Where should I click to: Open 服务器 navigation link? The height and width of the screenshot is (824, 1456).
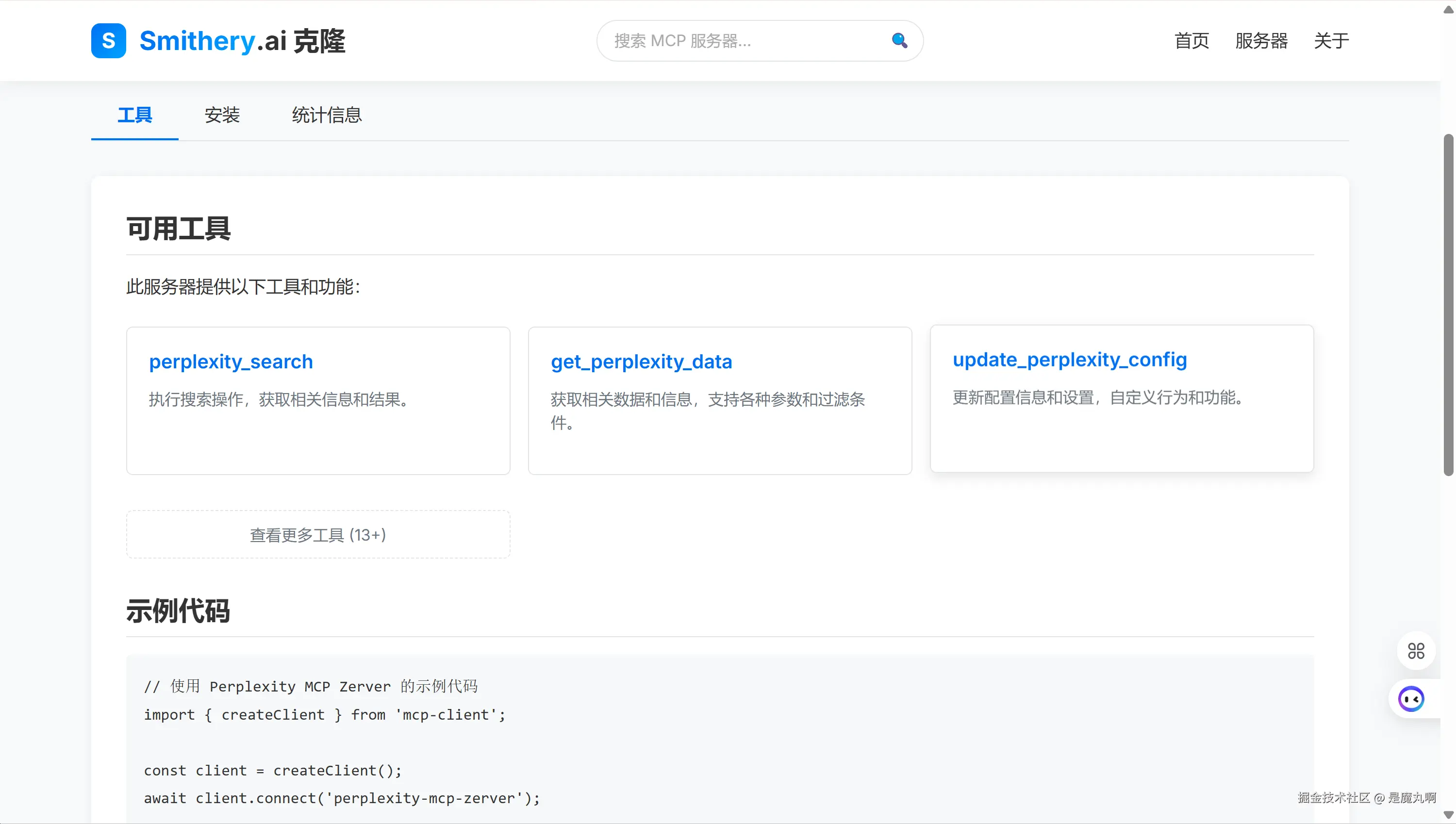[x=1261, y=41]
